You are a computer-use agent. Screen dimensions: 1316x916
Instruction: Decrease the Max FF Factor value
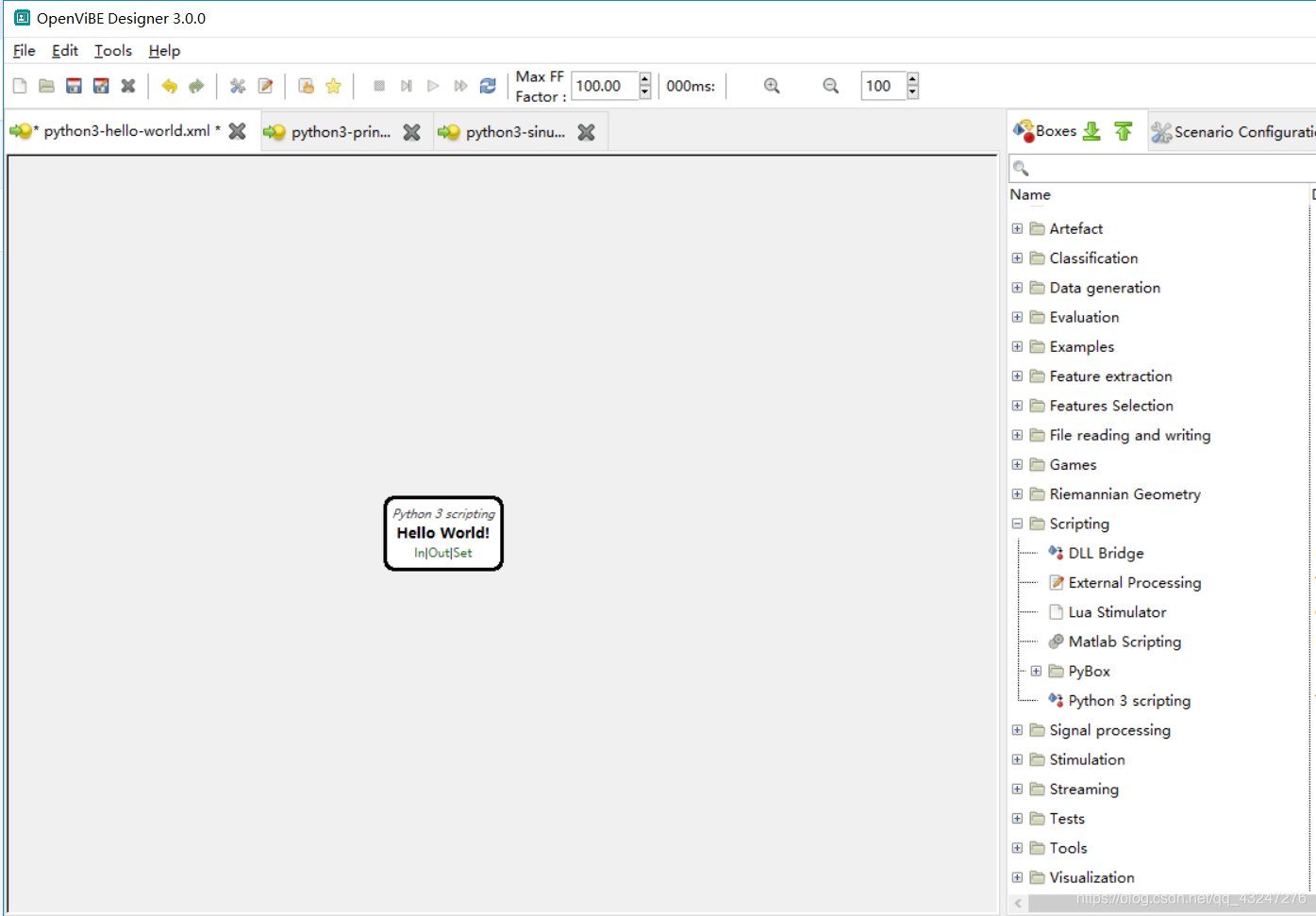(645, 92)
